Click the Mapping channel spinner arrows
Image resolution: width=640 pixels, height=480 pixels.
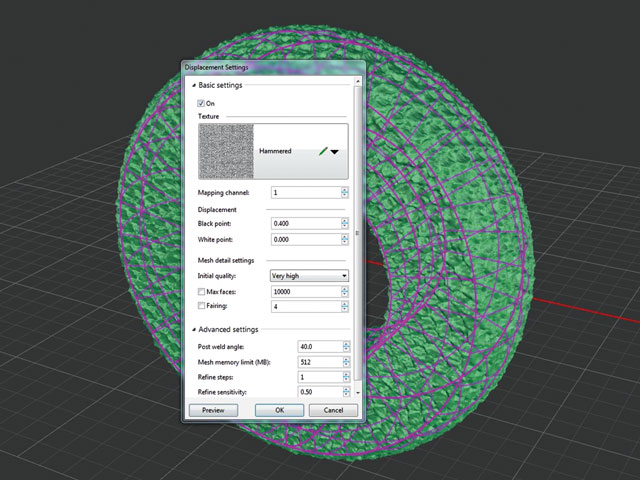click(x=345, y=193)
